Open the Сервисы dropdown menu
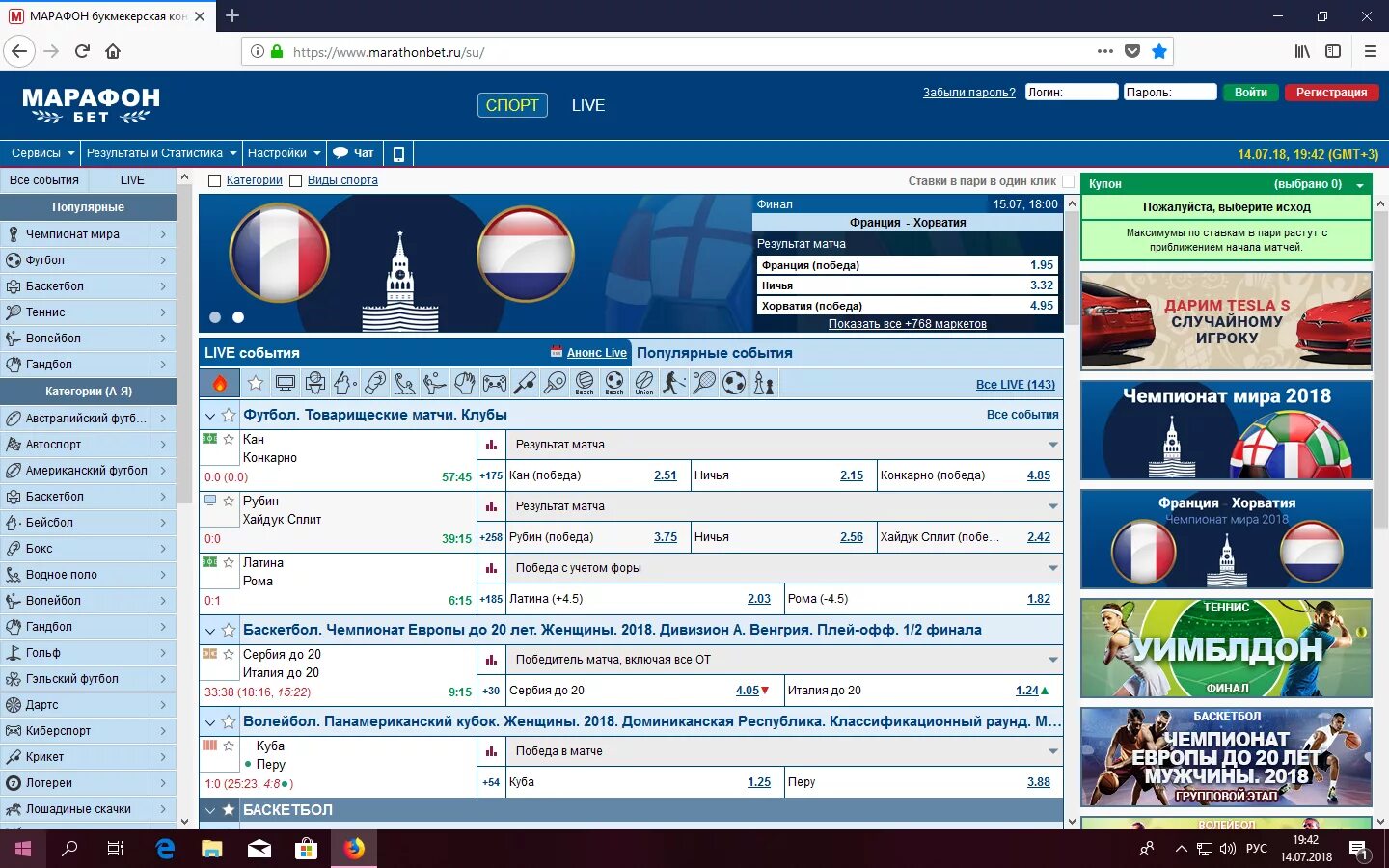This screenshot has width=1389, height=868. pyautogui.click(x=43, y=153)
